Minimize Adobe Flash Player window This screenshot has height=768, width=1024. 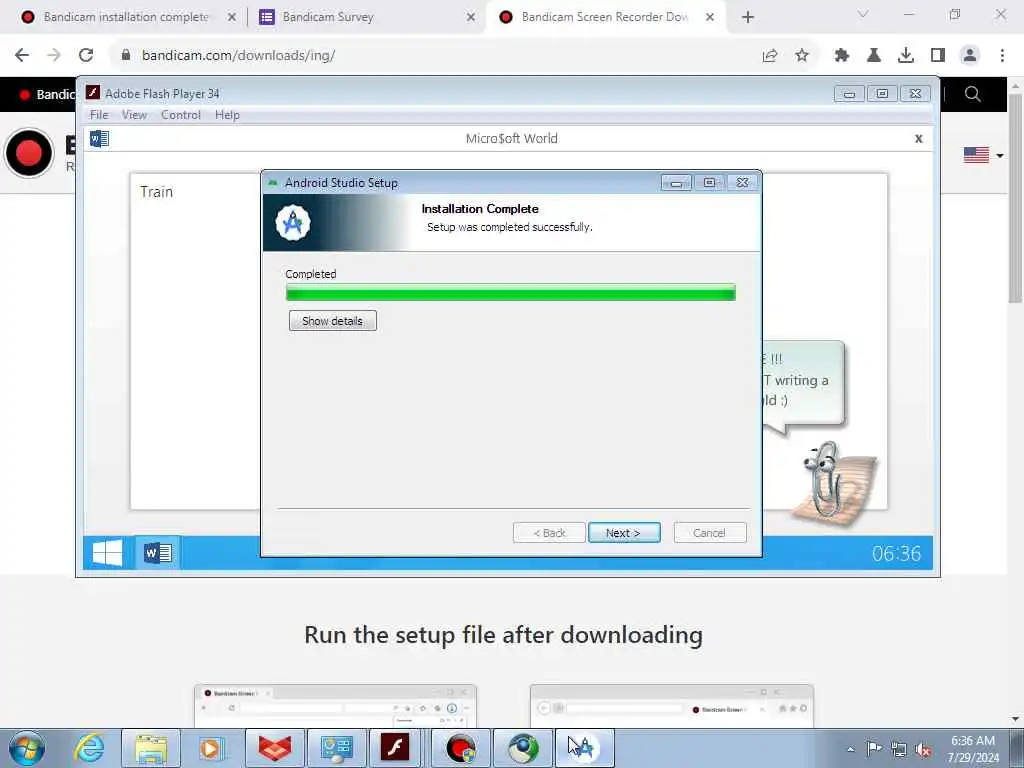point(849,94)
